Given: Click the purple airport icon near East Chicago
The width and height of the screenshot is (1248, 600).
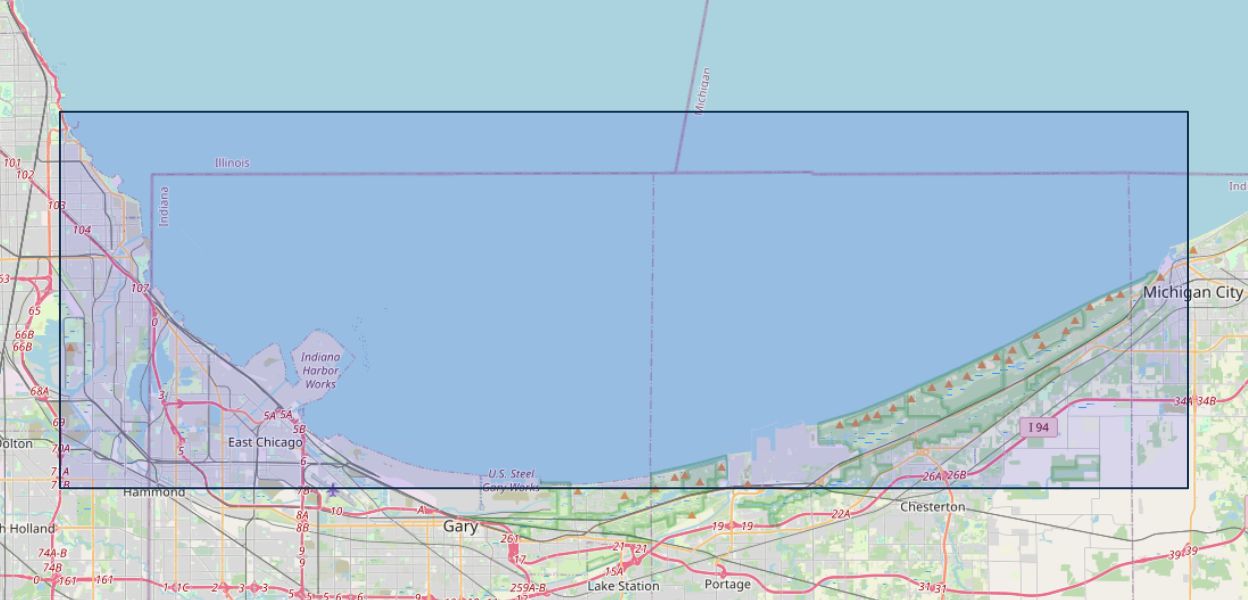Looking at the screenshot, I should click(x=332, y=490).
